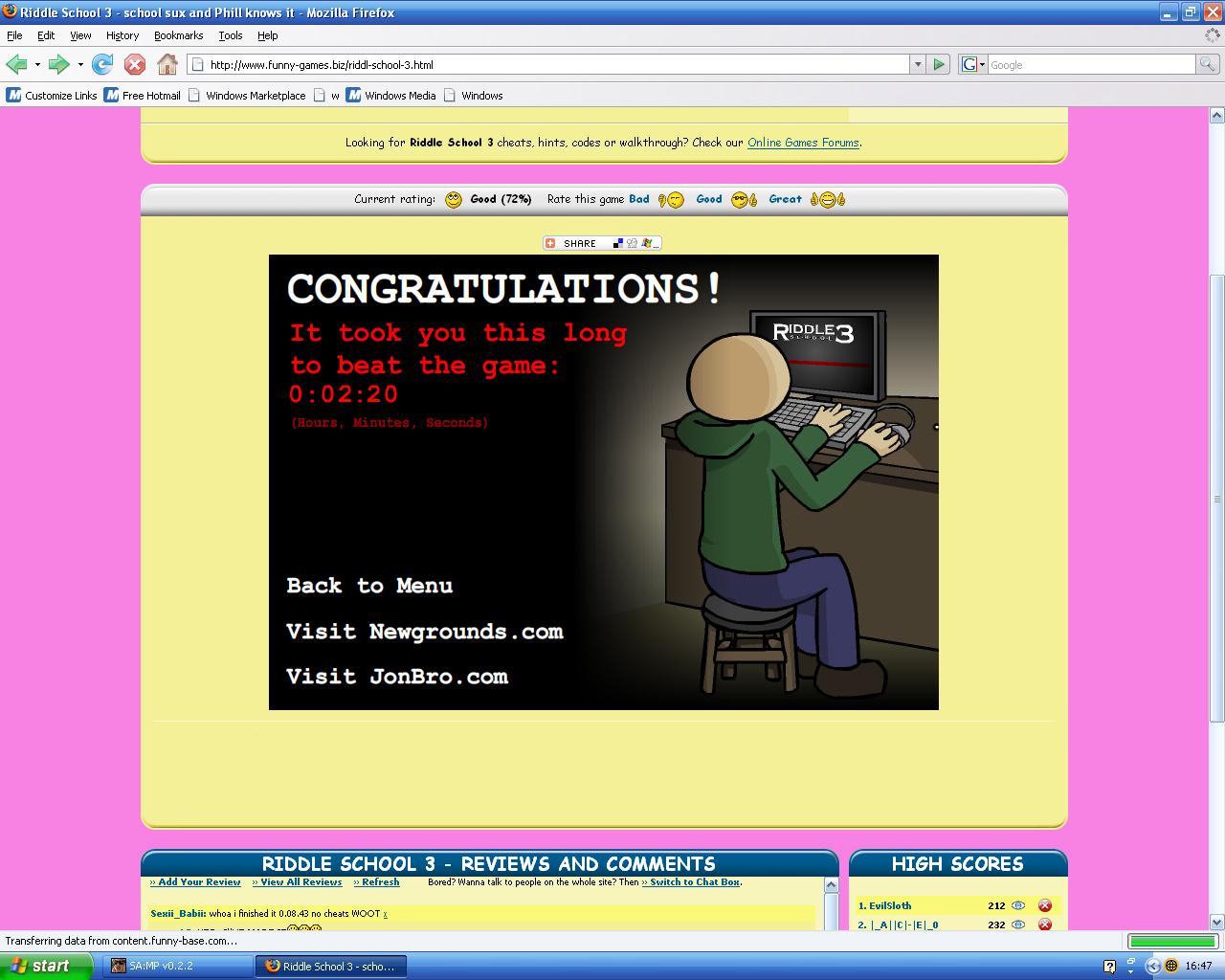Open the Tools menu
1225x980 pixels.
click(x=231, y=35)
